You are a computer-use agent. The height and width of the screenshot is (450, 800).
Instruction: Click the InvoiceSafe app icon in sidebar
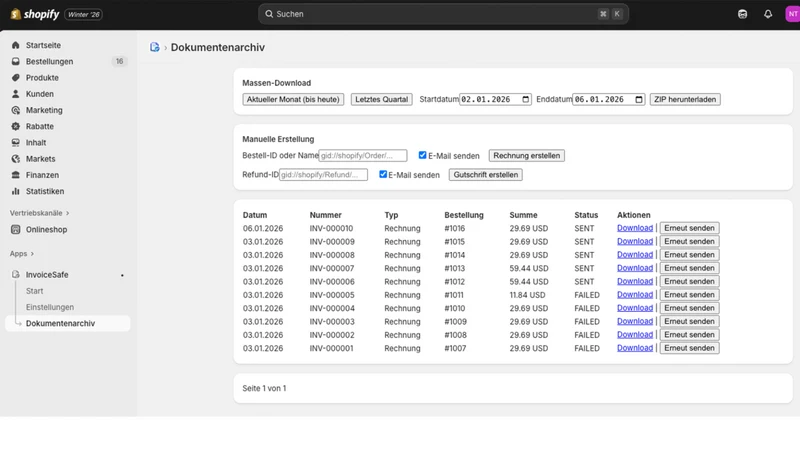click(x=16, y=274)
